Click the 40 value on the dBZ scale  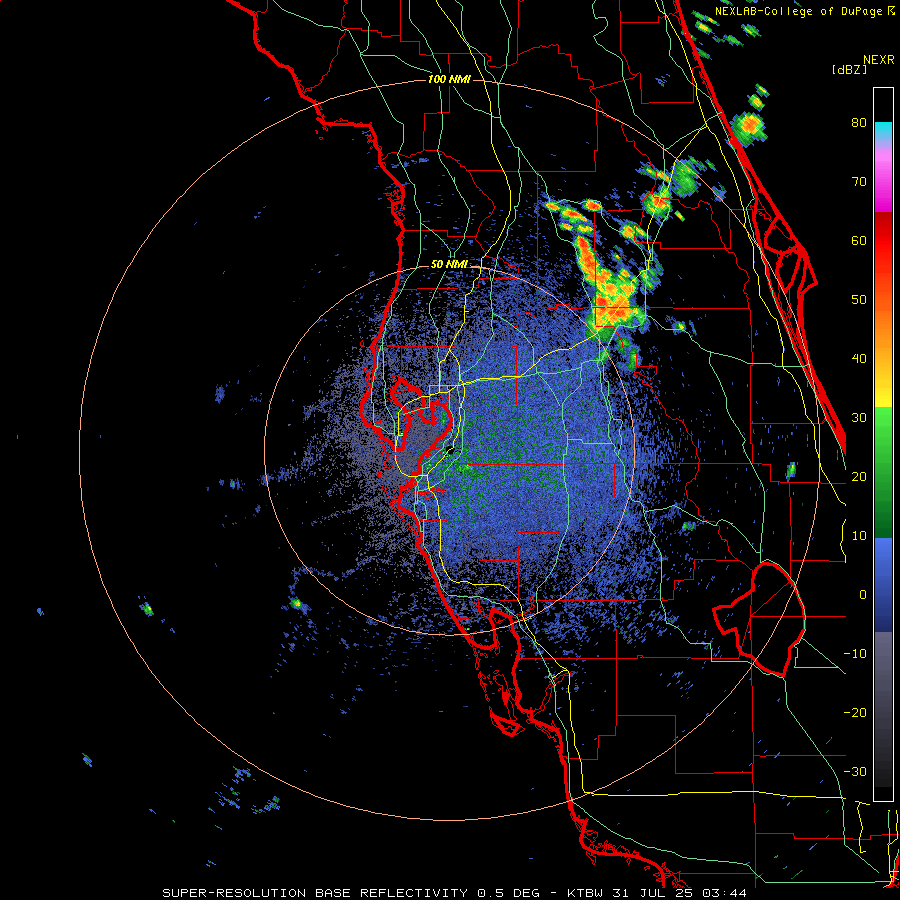859,359
